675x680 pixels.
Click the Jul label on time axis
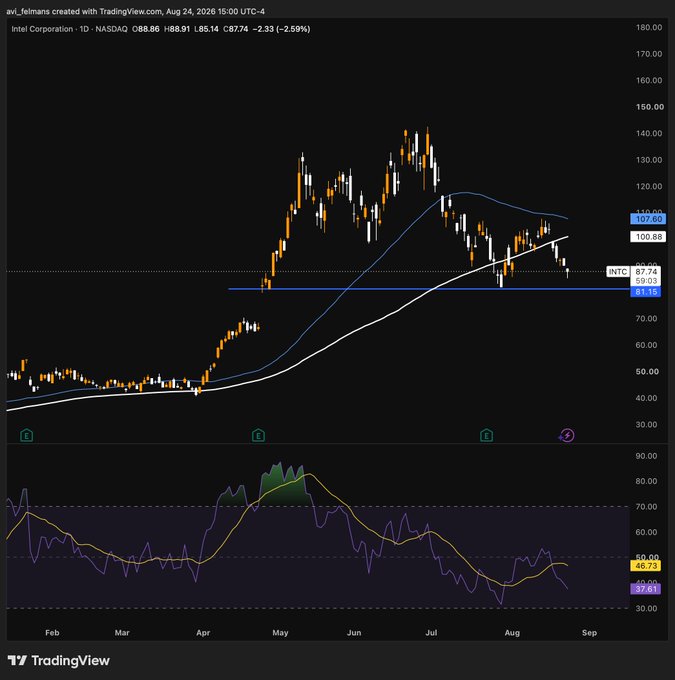[x=431, y=633]
